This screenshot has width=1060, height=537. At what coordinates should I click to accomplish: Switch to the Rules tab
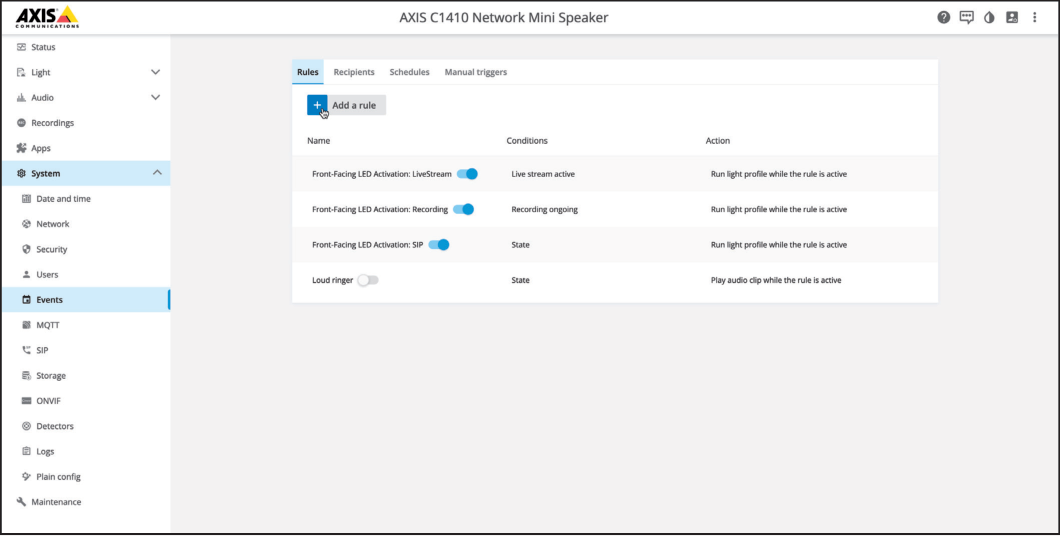coord(308,72)
